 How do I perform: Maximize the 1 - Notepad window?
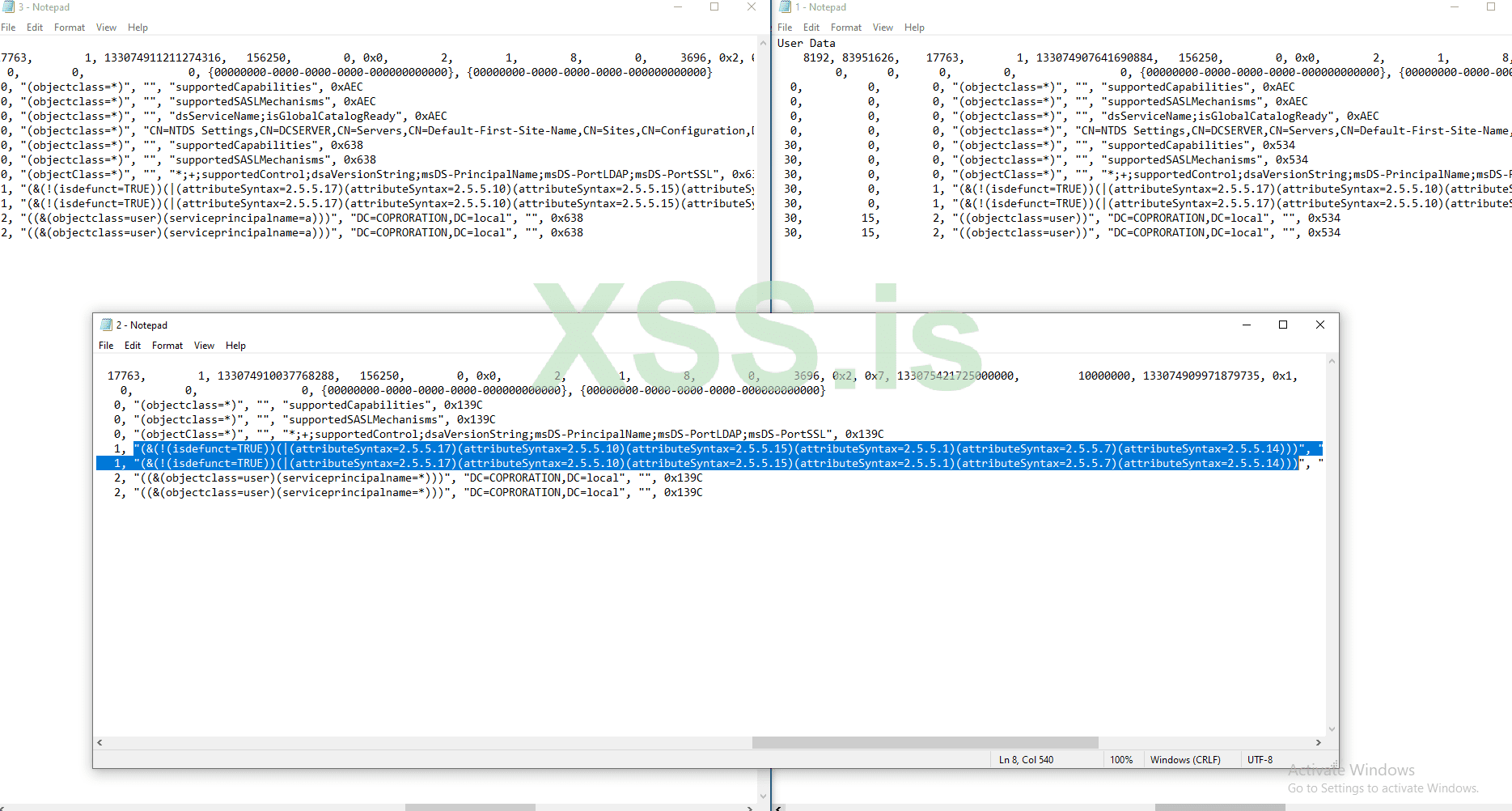point(1491,7)
